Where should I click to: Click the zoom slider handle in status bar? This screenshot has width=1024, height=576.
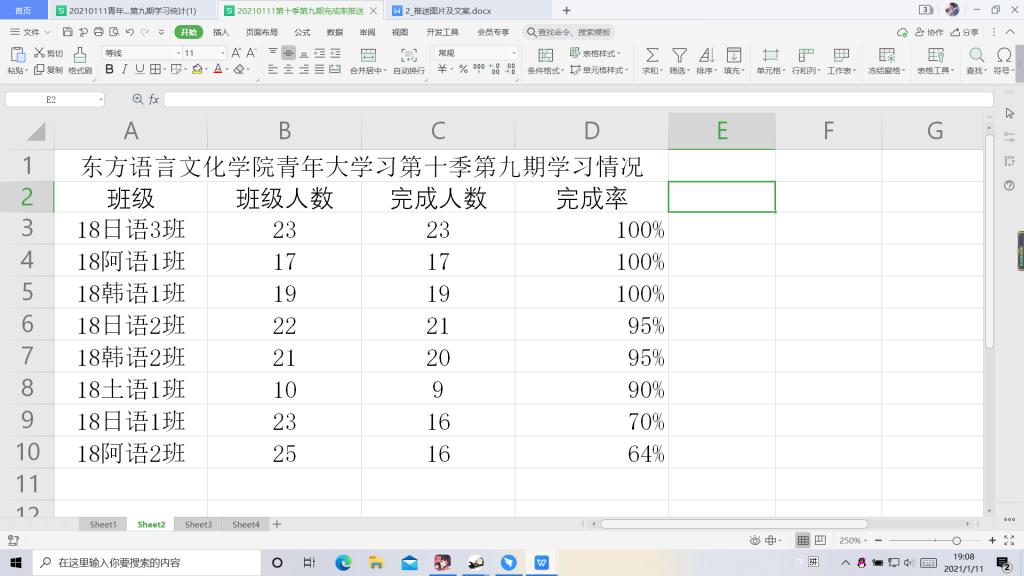(956, 540)
